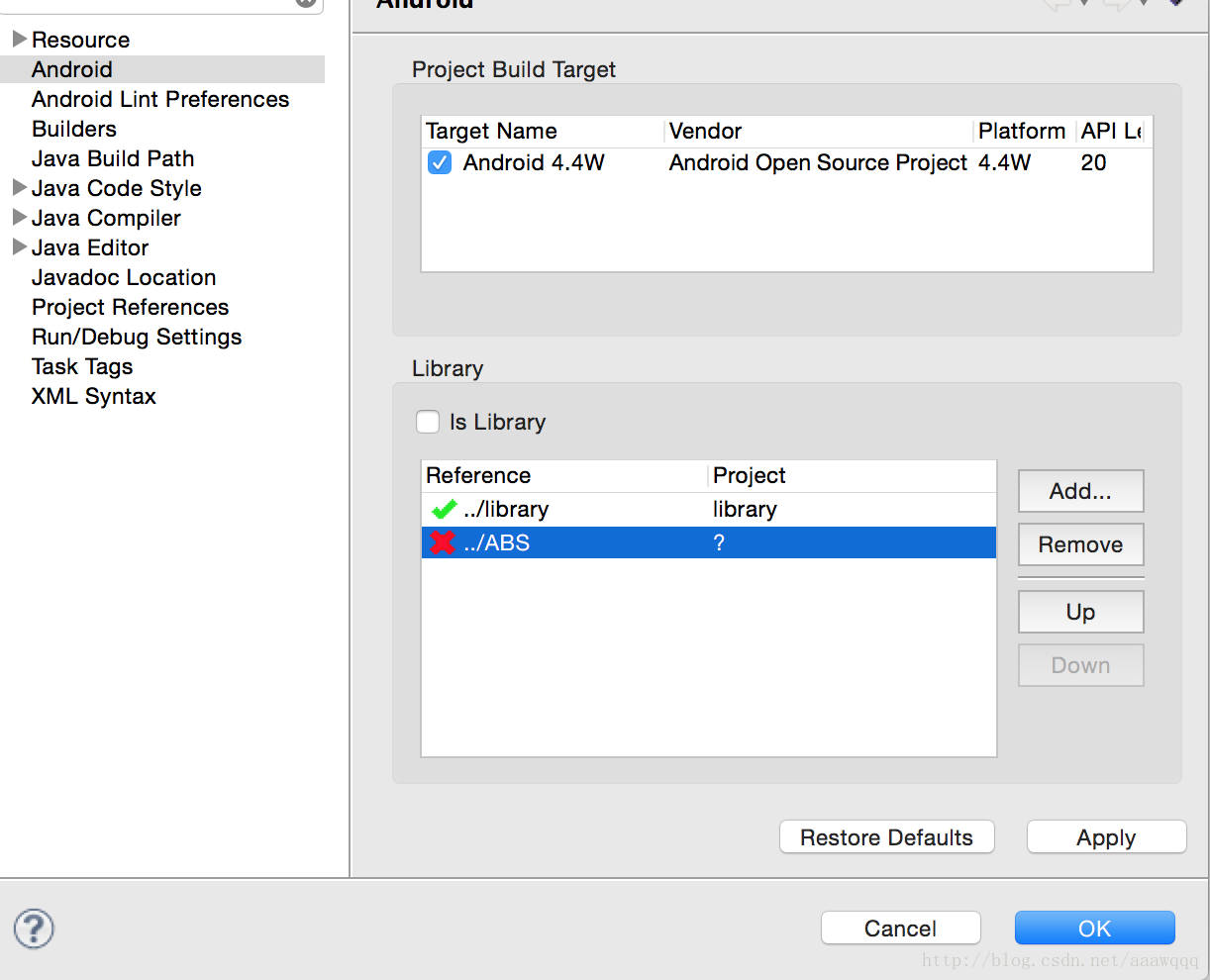Expand the Java Editor node

click(19, 247)
